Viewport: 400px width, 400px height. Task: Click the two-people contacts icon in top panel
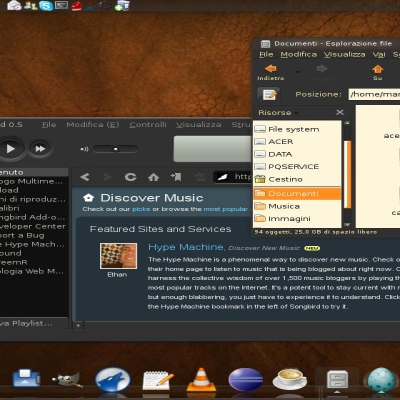[31, 5]
